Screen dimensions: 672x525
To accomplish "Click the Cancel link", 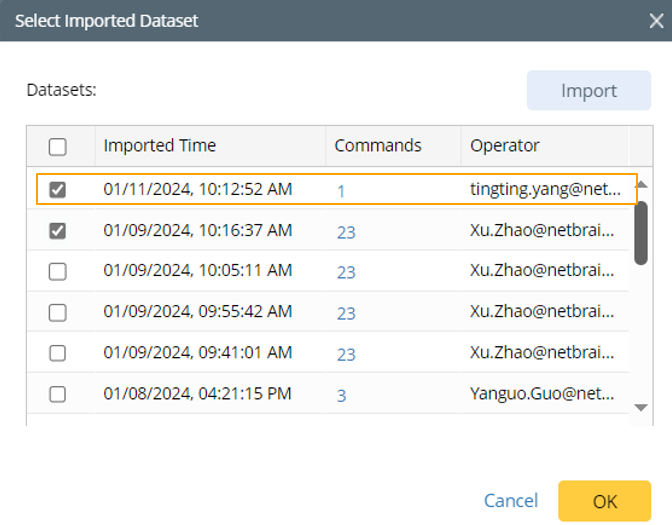I will 511,501.
